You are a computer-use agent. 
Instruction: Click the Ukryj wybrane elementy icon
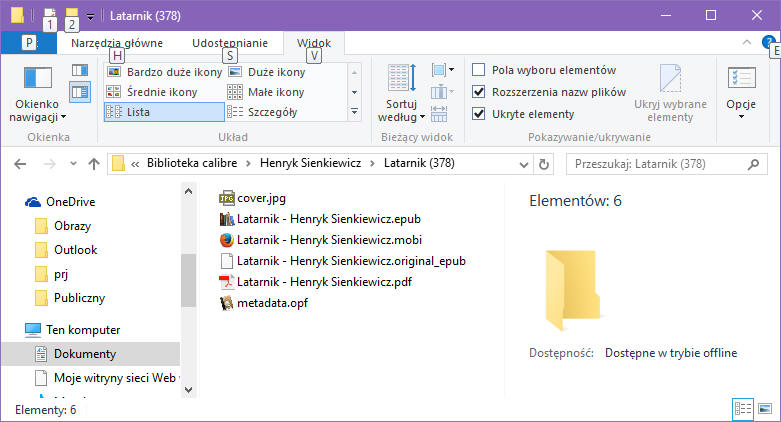pos(670,80)
